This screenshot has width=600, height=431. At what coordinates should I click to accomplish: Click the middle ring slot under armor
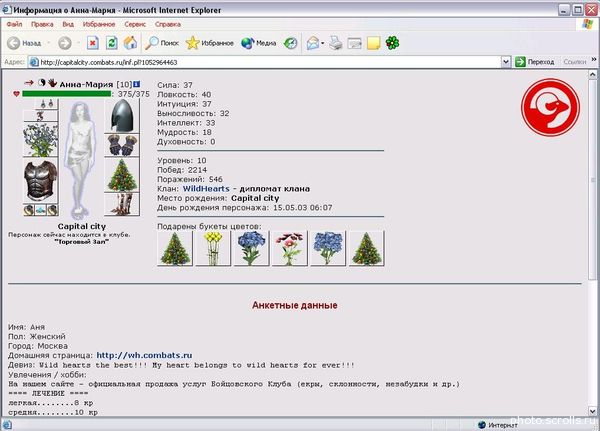tap(41, 210)
